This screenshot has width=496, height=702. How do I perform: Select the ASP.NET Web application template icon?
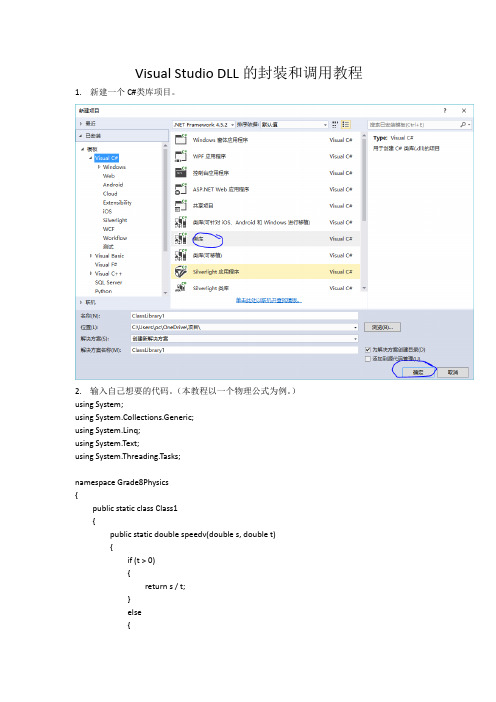pos(180,189)
